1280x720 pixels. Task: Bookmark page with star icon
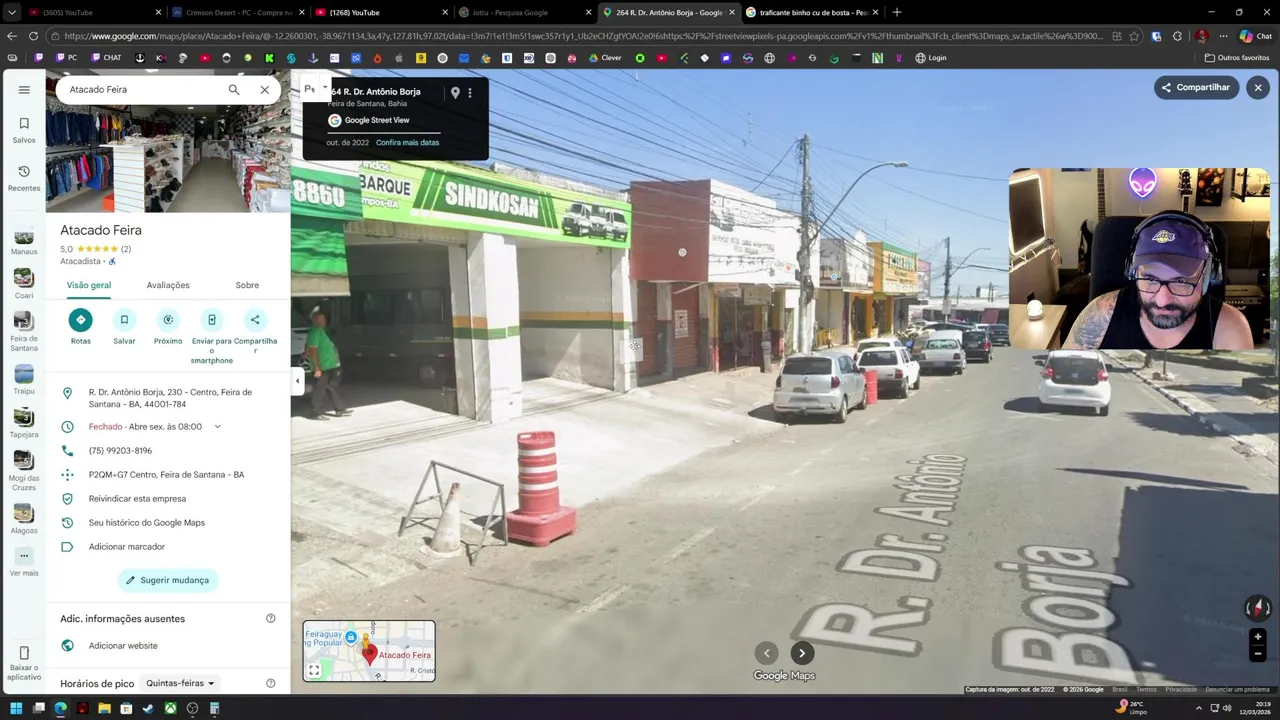pyautogui.click(x=1134, y=36)
